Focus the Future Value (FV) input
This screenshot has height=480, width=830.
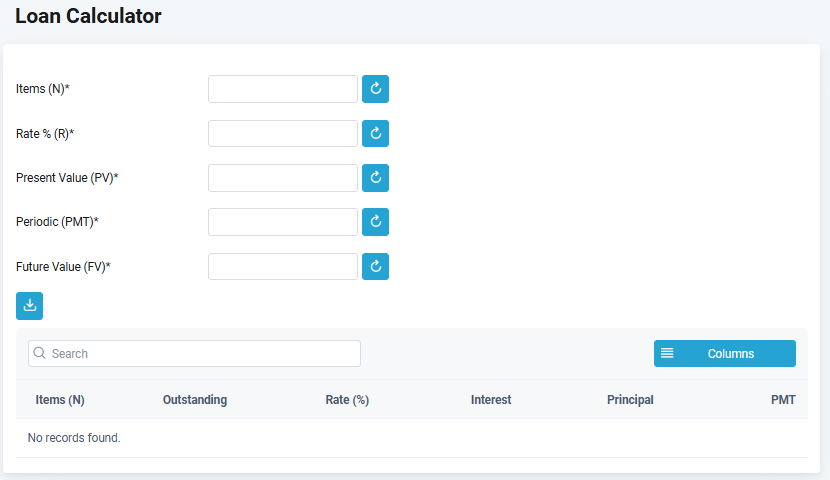[283, 266]
